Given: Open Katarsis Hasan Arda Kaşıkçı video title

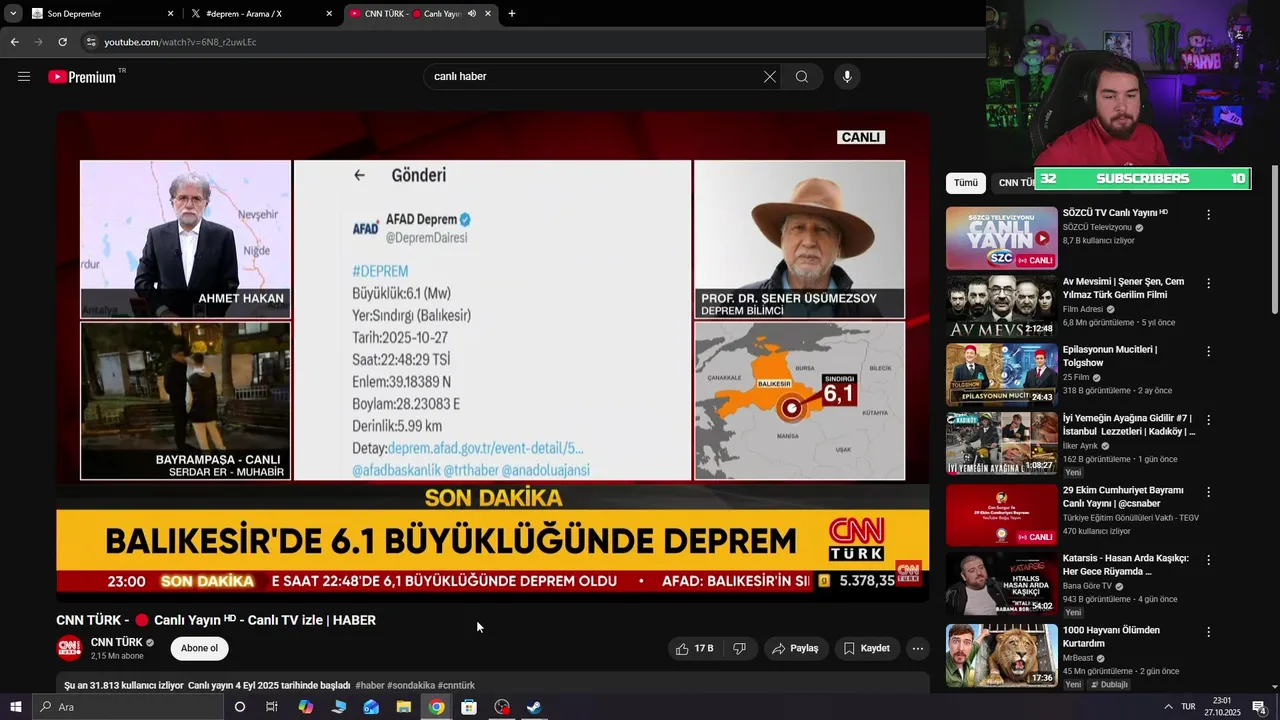Looking at the screenshot, I should (1125, 565).
